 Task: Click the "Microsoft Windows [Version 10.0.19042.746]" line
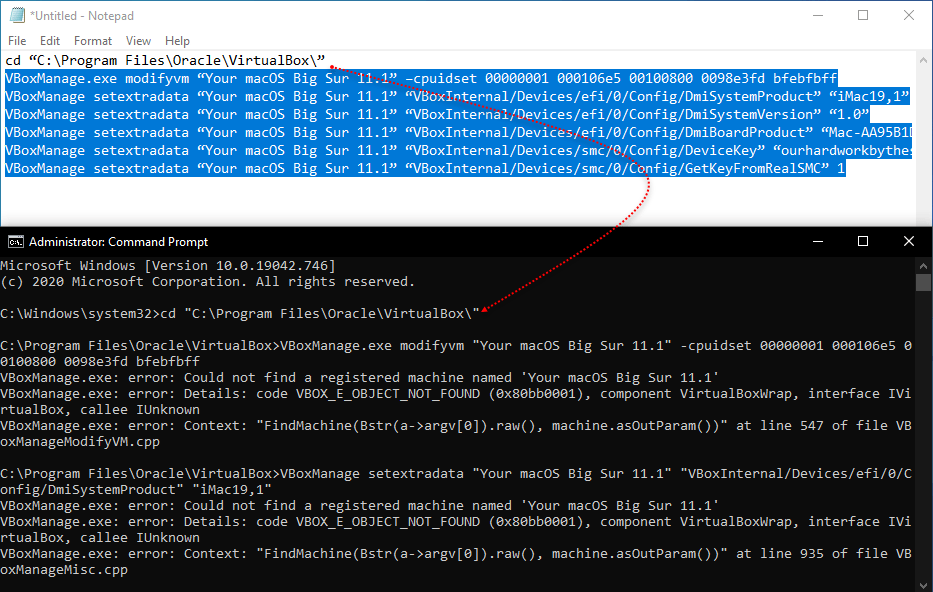click(x=168, y=265)
